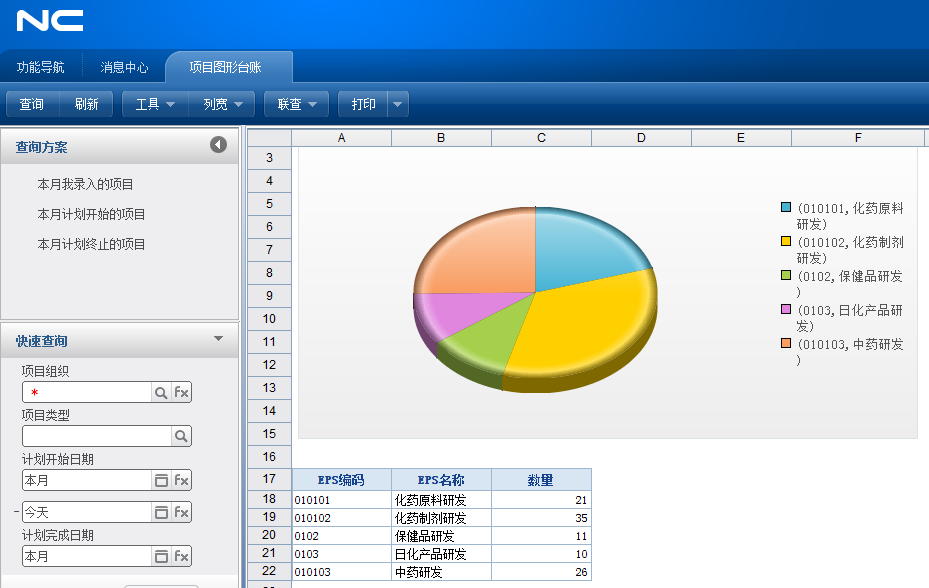
Task: Click Fx icon in 计划完成日期 row
Action: pyautogui.click(x=181, y=556)
